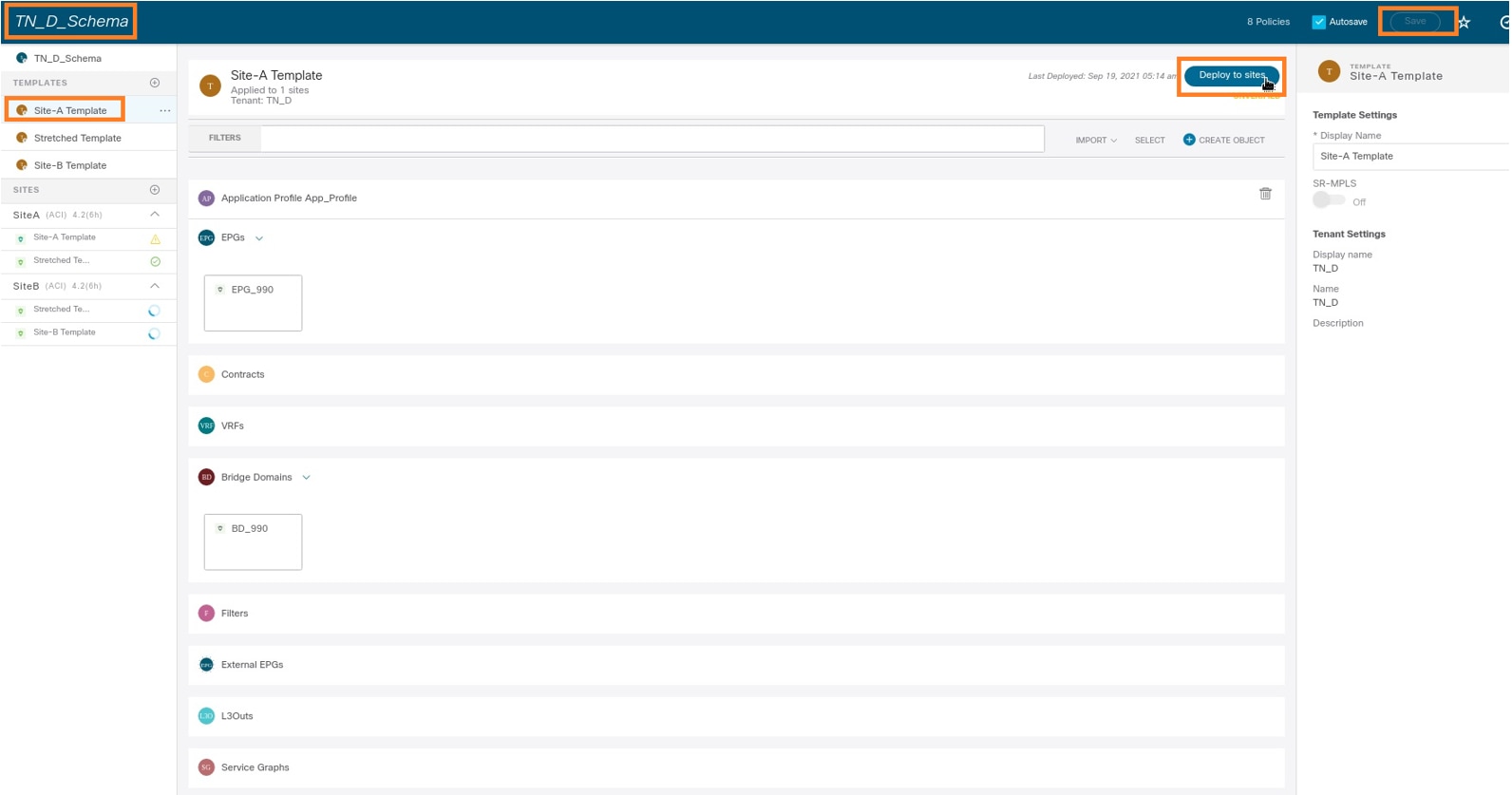Select the BD_990 bridge domain card
Image resolution: width=1512 pixels, height=795 pixels.
[253, 542]
